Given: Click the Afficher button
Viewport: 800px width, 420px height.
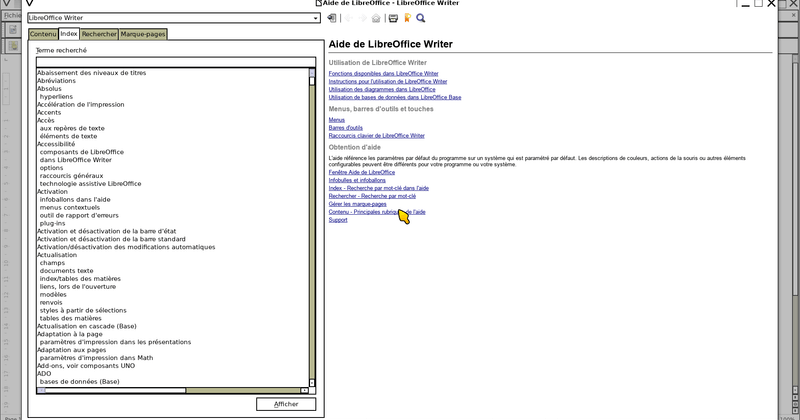Looking at the screenshot, I should pos(286,404).
